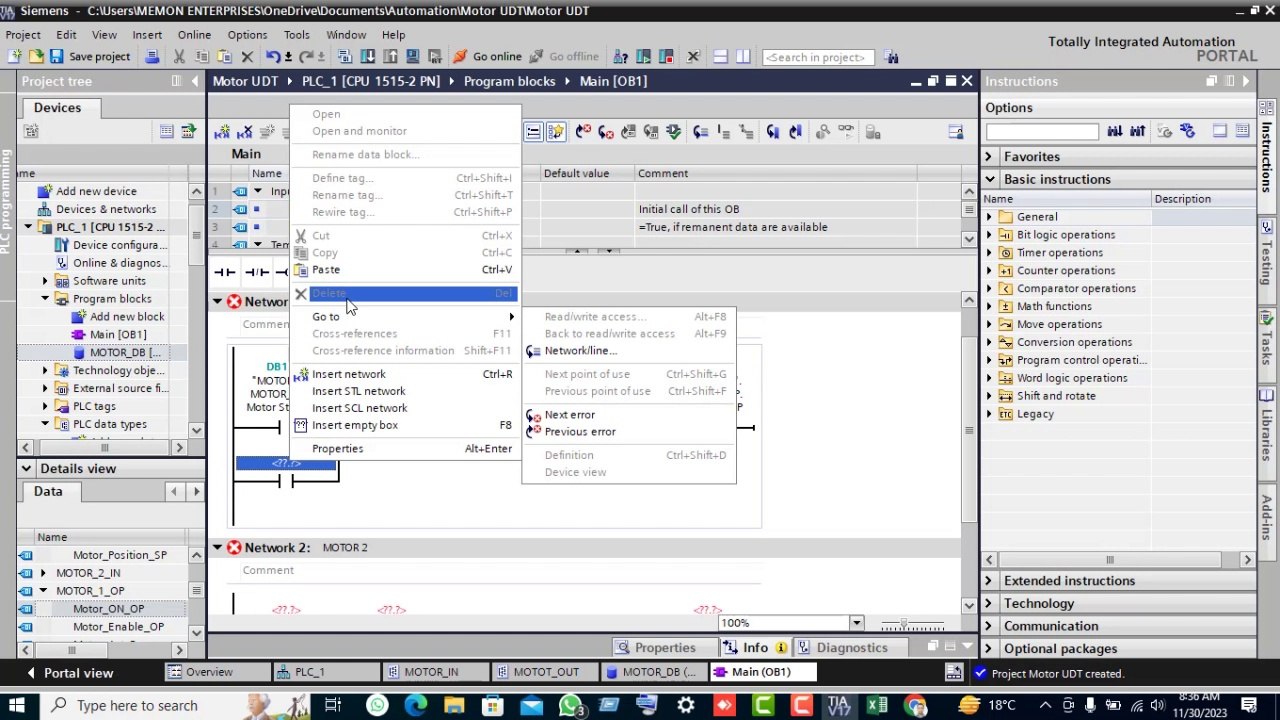Image resolution: width=1280 pixels, height=720 pixels.
Task: Open the Options menu
Action: pos(247,35)
